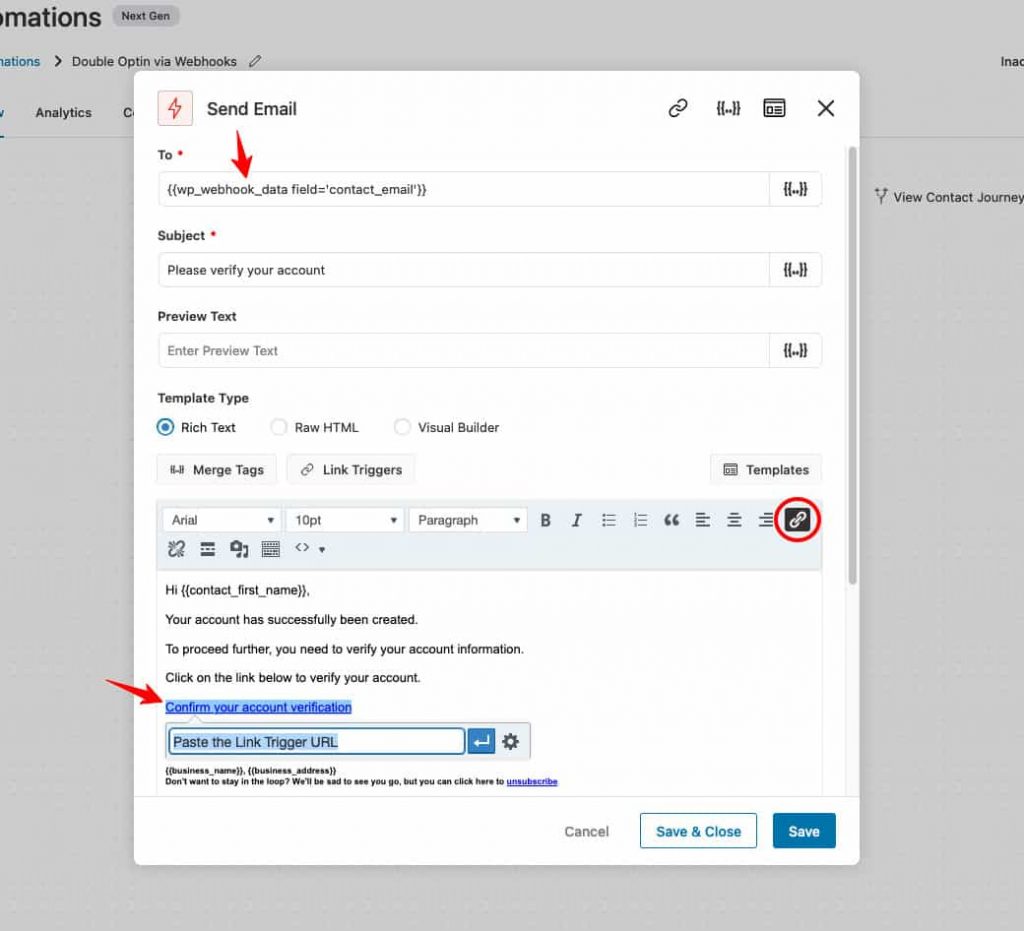Open the 10pt font size dropdown
The width and height of the screenshot is (1024, 931).
click(x=345, y=520)
